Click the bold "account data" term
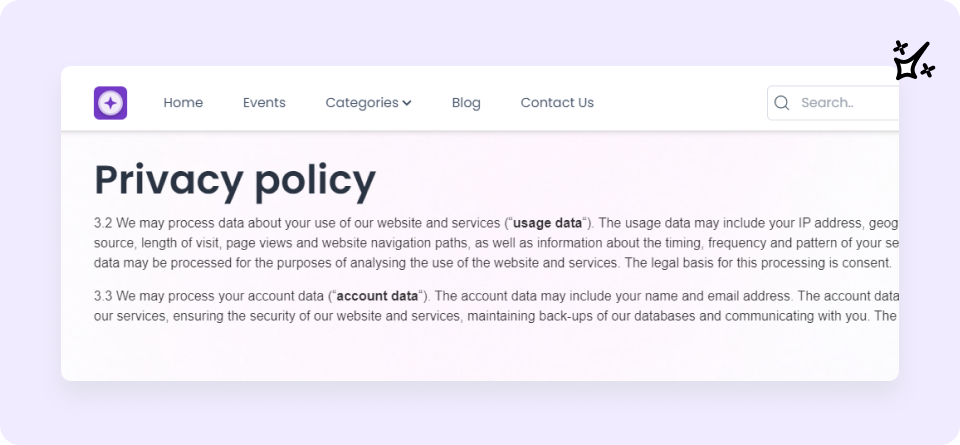This screenshot has height=445, width=960. [377, 296]
